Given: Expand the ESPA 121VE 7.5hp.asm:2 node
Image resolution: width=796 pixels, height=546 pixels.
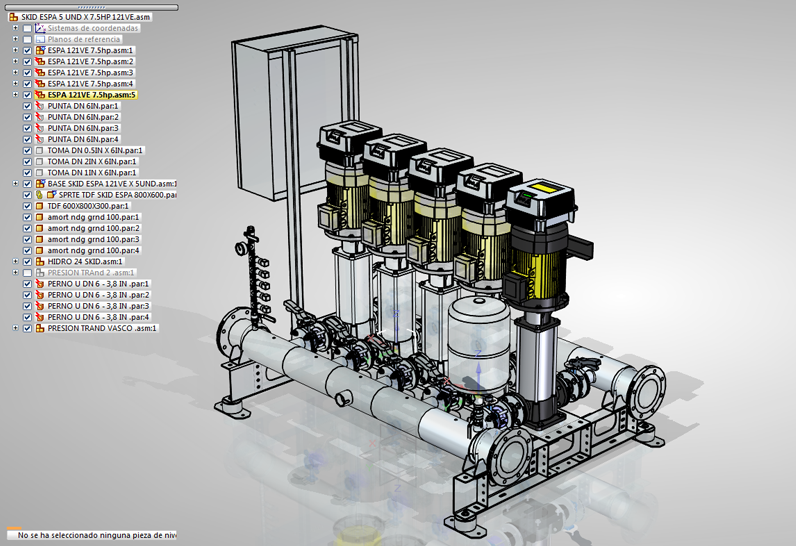Looking at the screenshot, I should tap(15, 61).
